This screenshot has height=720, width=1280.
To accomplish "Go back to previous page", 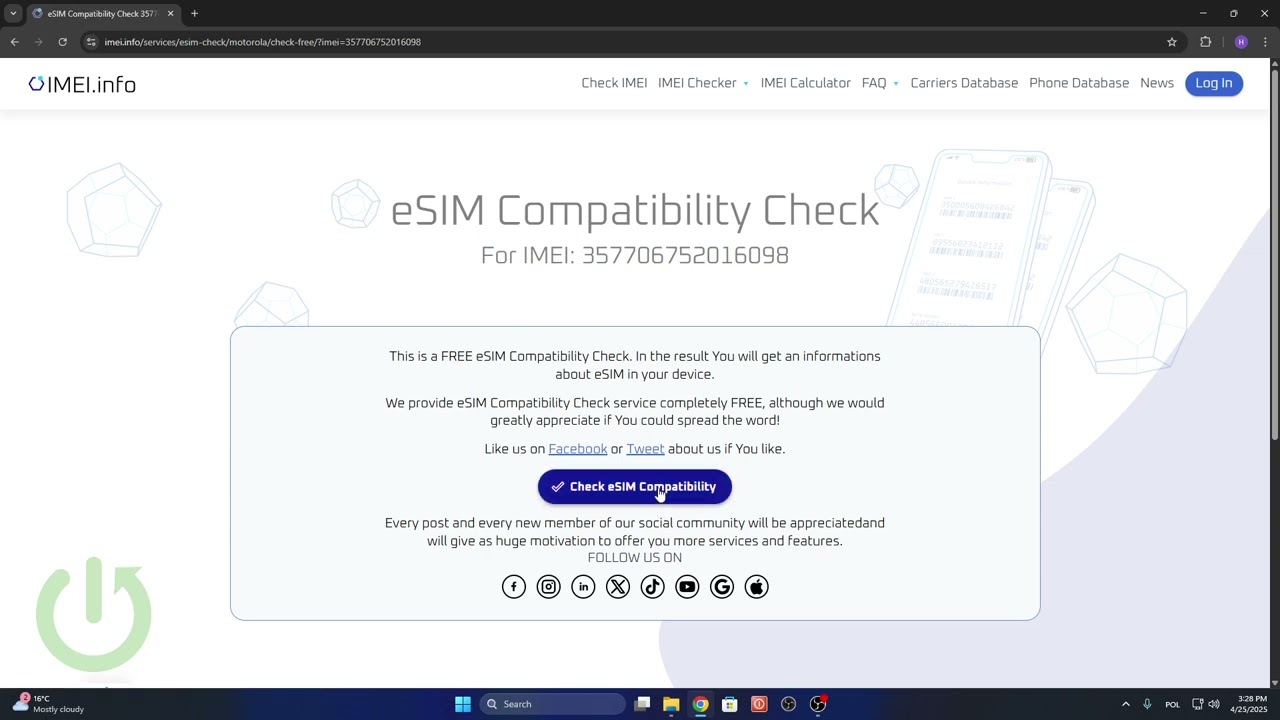I will [14, 42].
